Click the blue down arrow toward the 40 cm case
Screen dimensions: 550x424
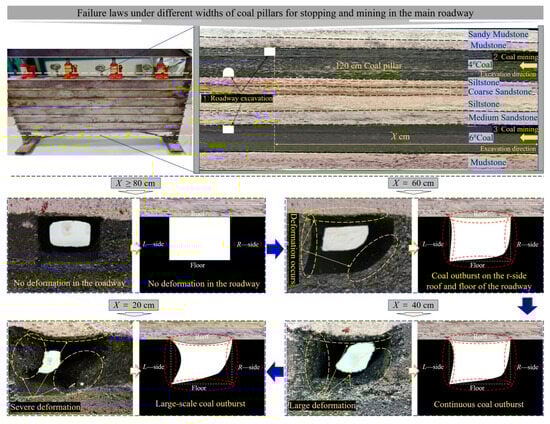click(528, 306)
